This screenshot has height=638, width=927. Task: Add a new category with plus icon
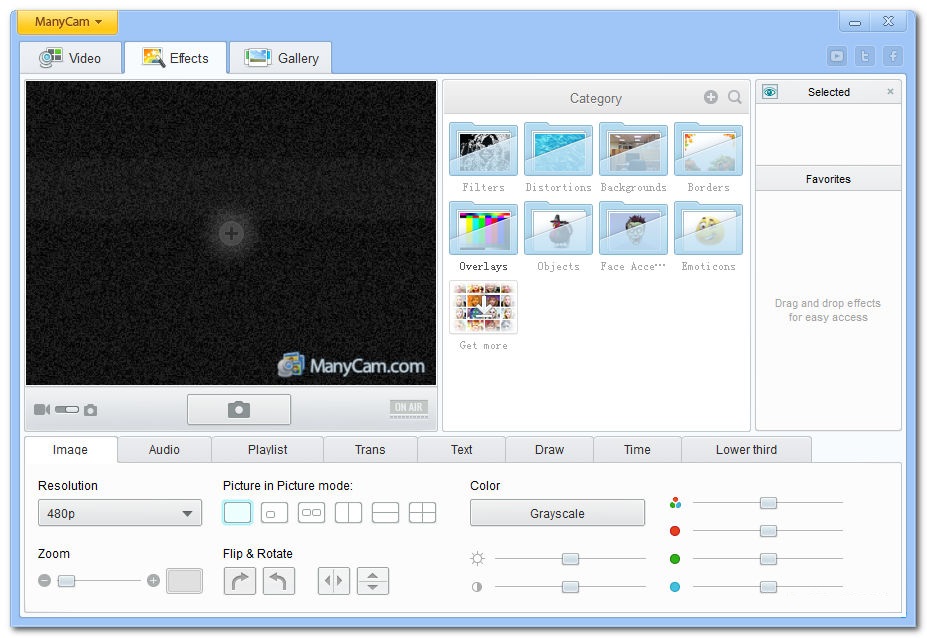710,98
